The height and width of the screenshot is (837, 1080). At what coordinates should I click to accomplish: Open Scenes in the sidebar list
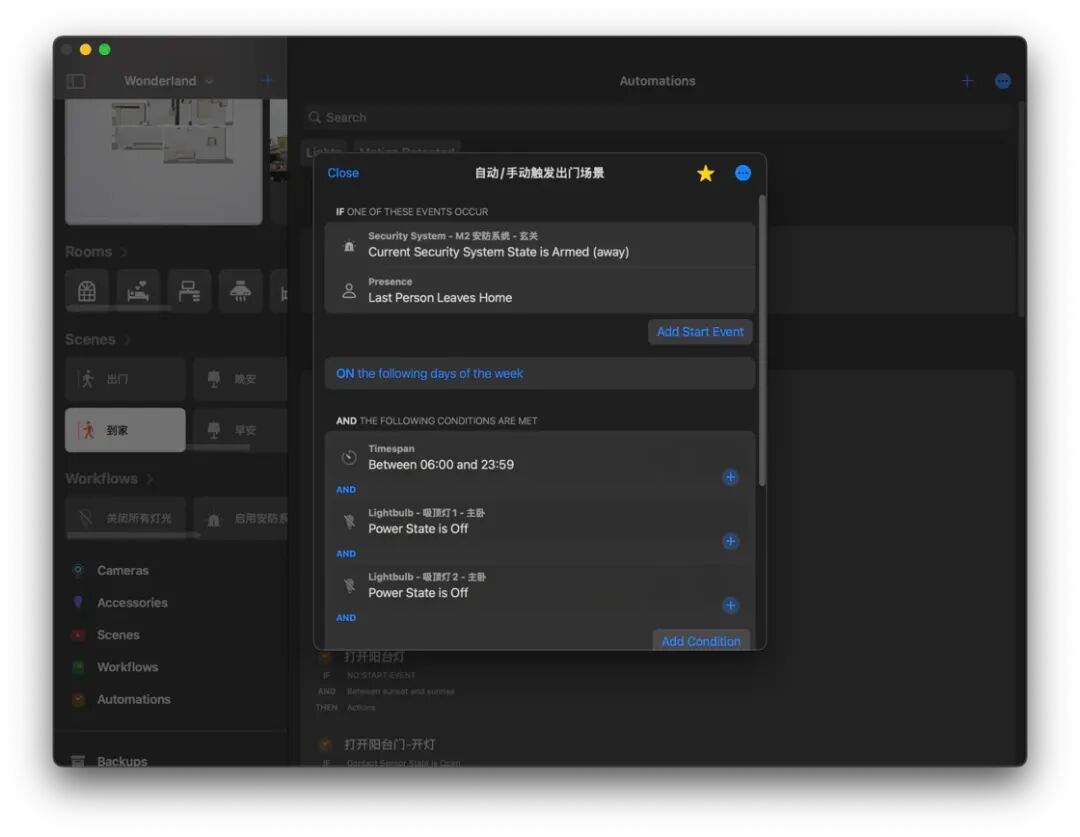coord(118,635)
